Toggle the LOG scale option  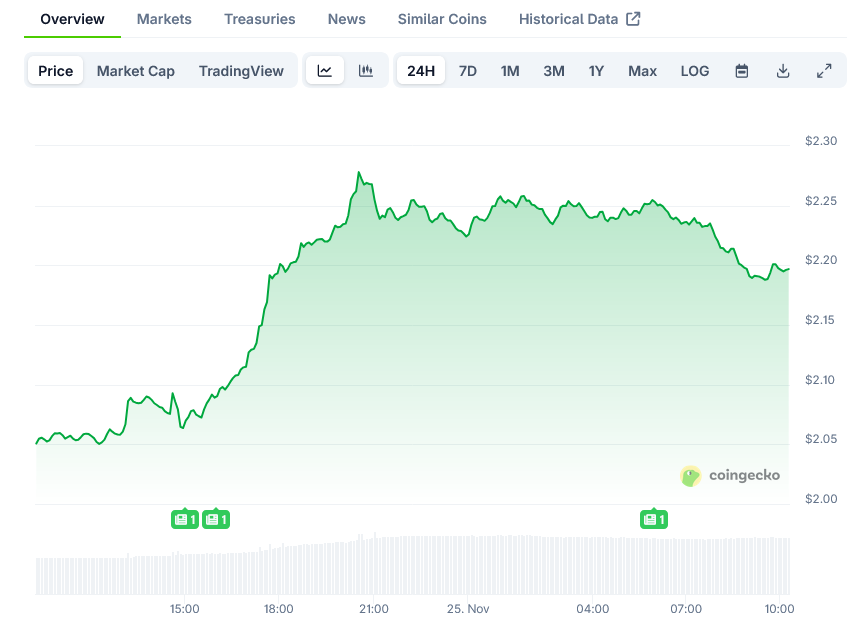tap(695, 71)
